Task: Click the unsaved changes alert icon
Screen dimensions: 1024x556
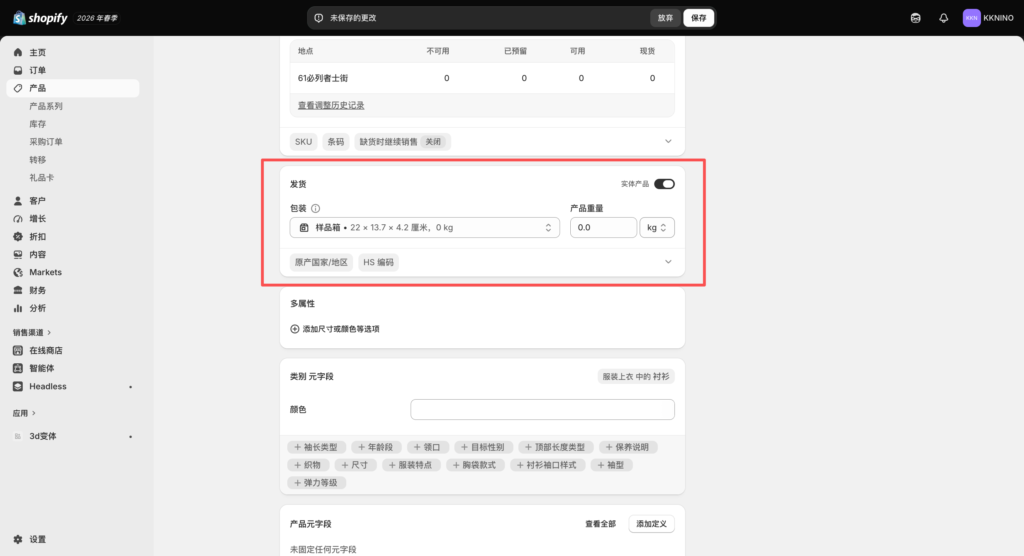Action: tap(319, 18)
